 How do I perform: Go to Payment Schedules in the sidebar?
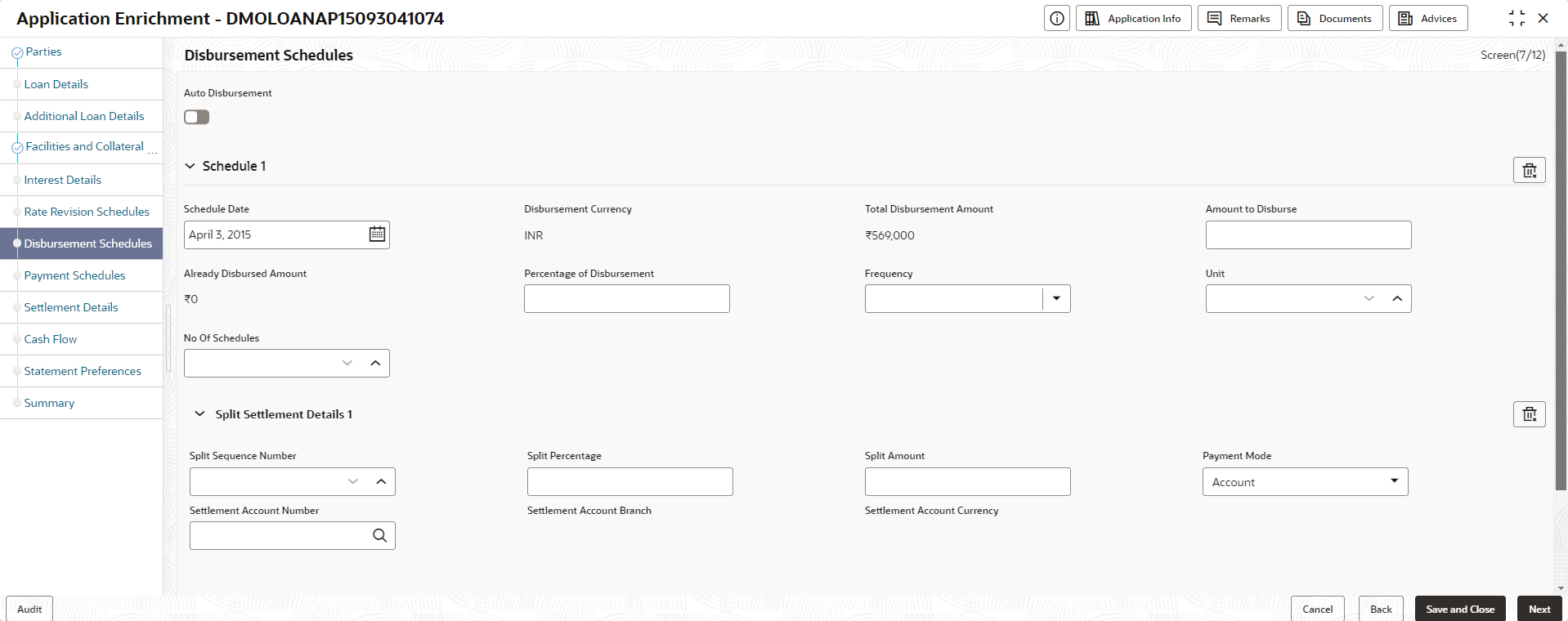pos(74,275)
